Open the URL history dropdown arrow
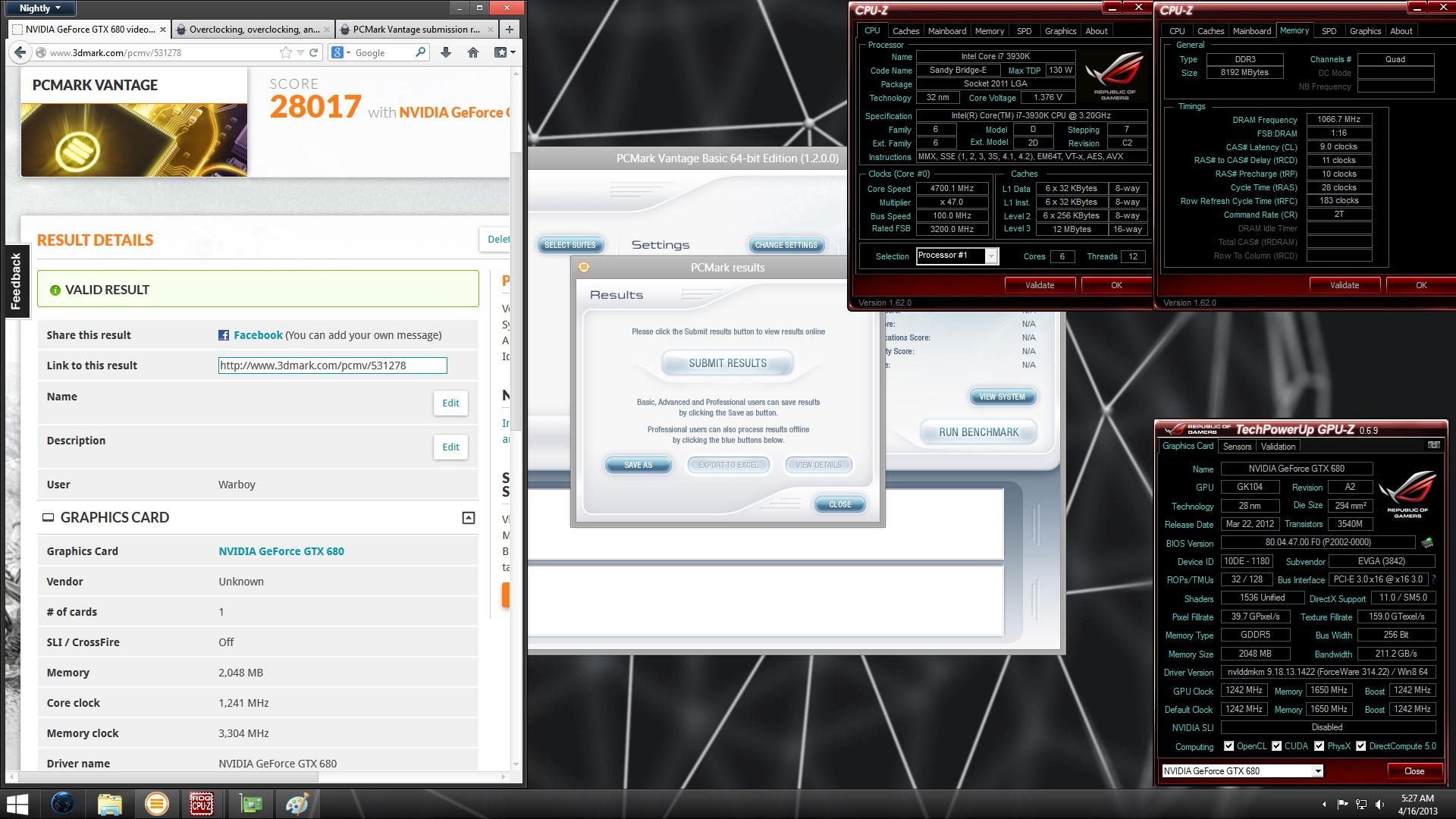The height and width of the screenshot is (819, 1456). [300, 52]
